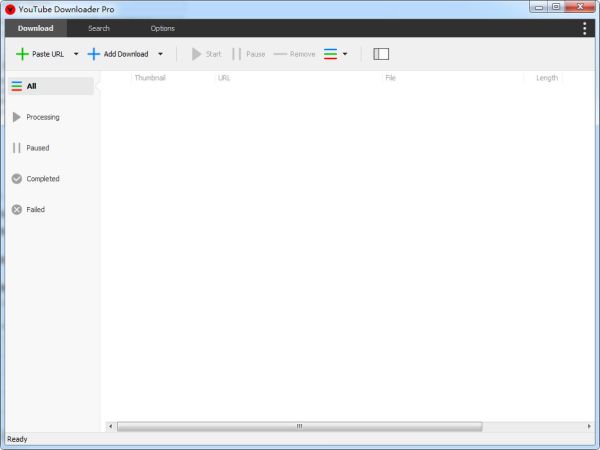Viewport: 600px width, 450px height.
Task: Expand the Paste URL dropdown arrow
Action: (76, 54)
